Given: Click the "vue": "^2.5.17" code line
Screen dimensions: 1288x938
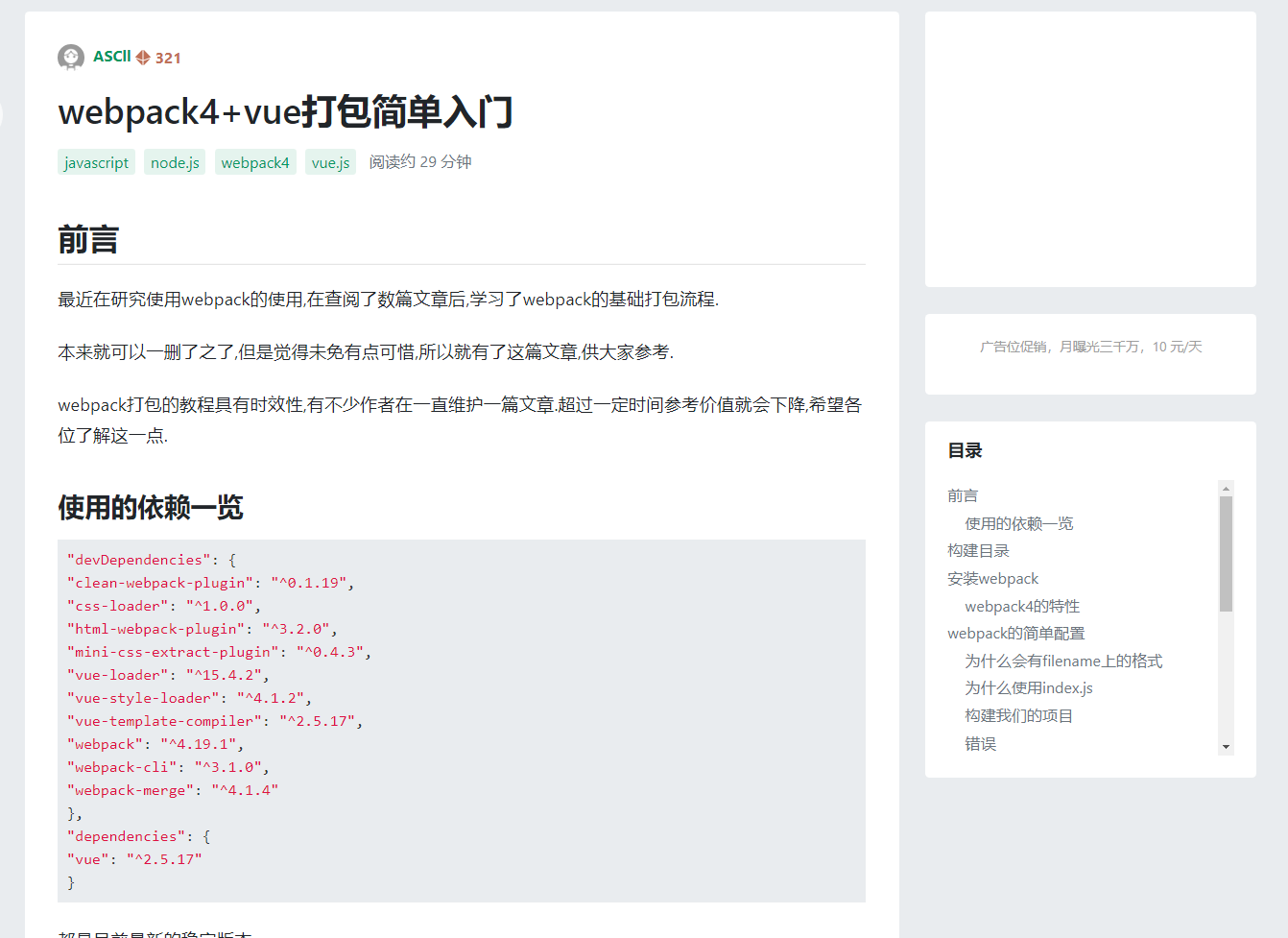Looking at the screenshot, I should (134, 859).
